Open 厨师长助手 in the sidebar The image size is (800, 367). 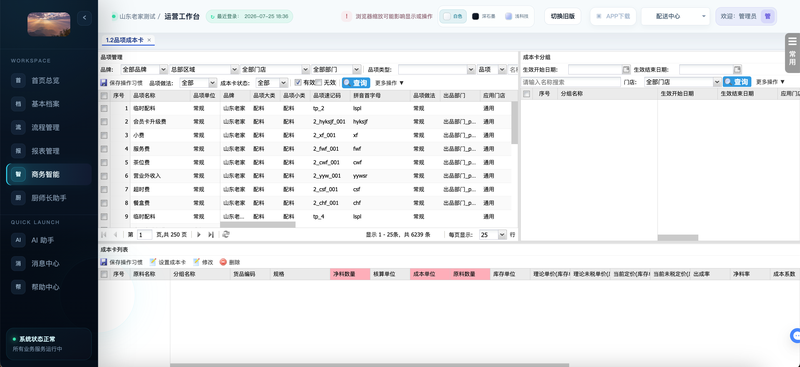[x=48, y=198]
